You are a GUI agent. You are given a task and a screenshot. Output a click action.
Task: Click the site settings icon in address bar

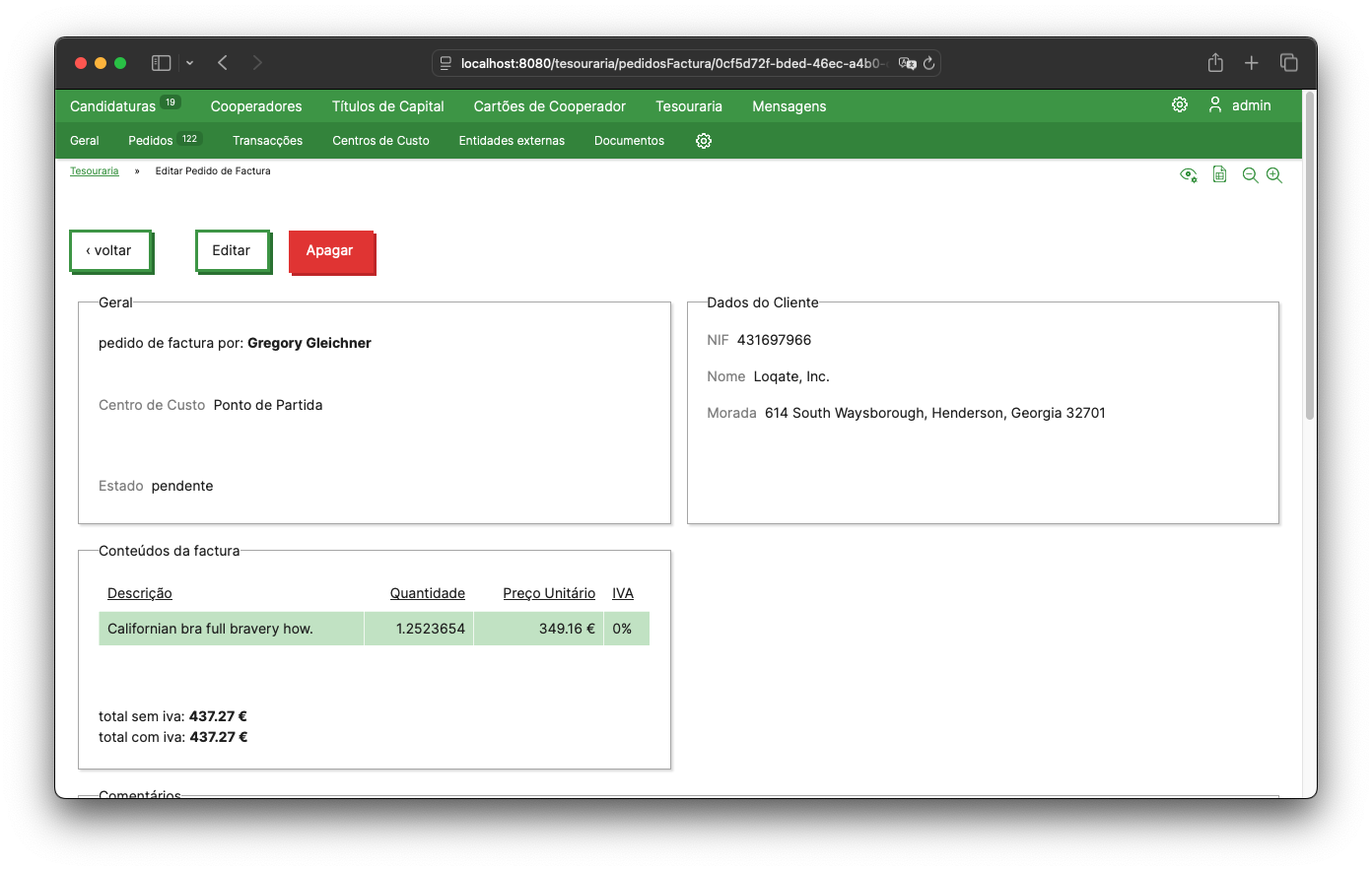tap(446, 63)
